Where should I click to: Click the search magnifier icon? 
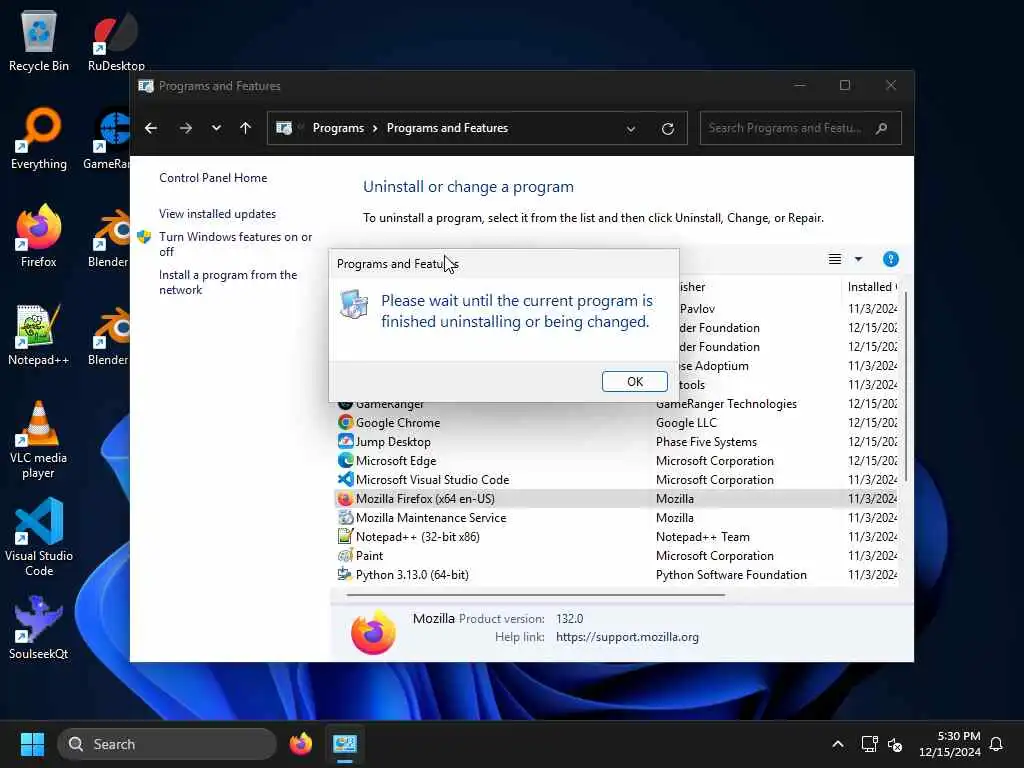(x=882, y=128)
